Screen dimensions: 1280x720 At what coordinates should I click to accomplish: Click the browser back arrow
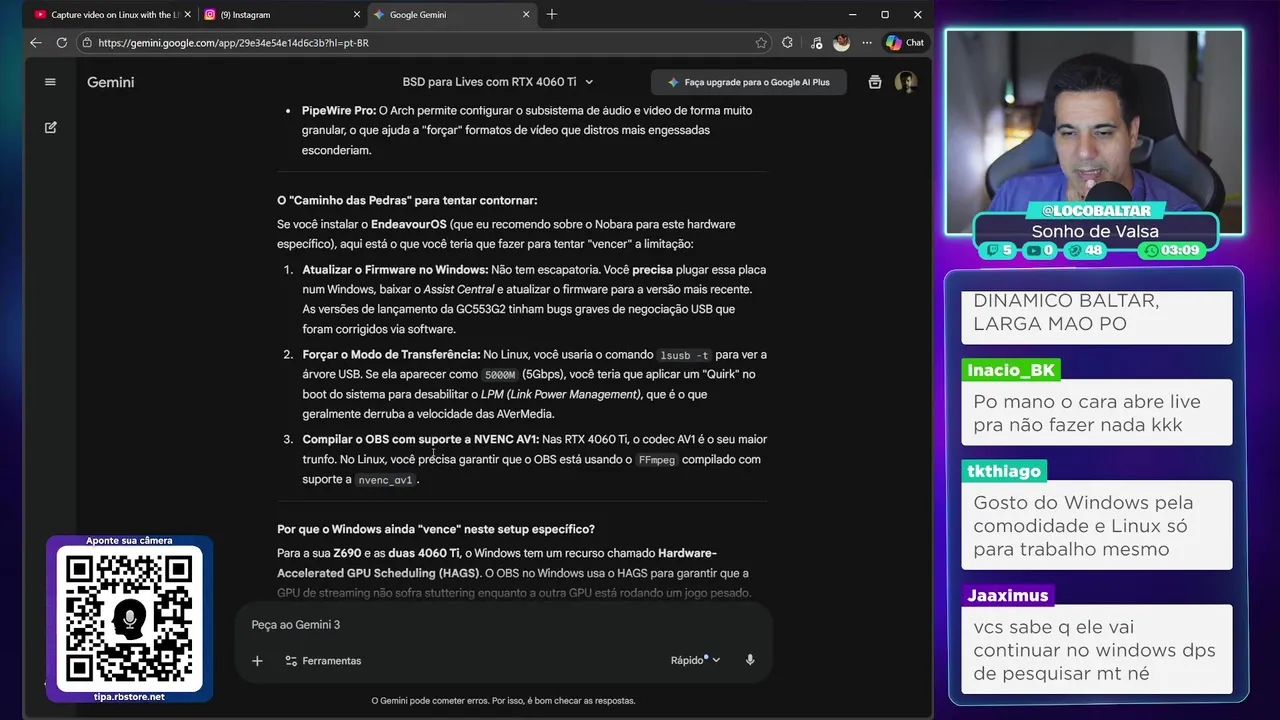36,43
